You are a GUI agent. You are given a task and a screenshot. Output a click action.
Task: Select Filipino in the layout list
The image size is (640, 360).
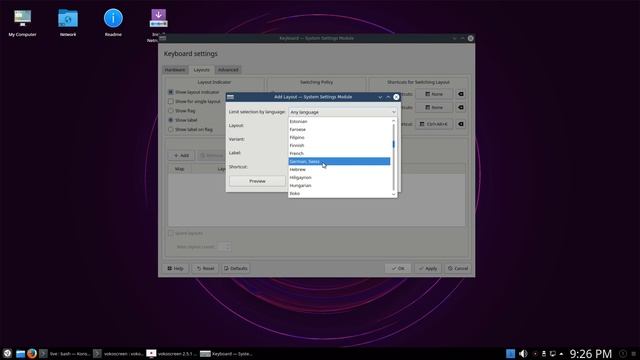click(339, 138)
